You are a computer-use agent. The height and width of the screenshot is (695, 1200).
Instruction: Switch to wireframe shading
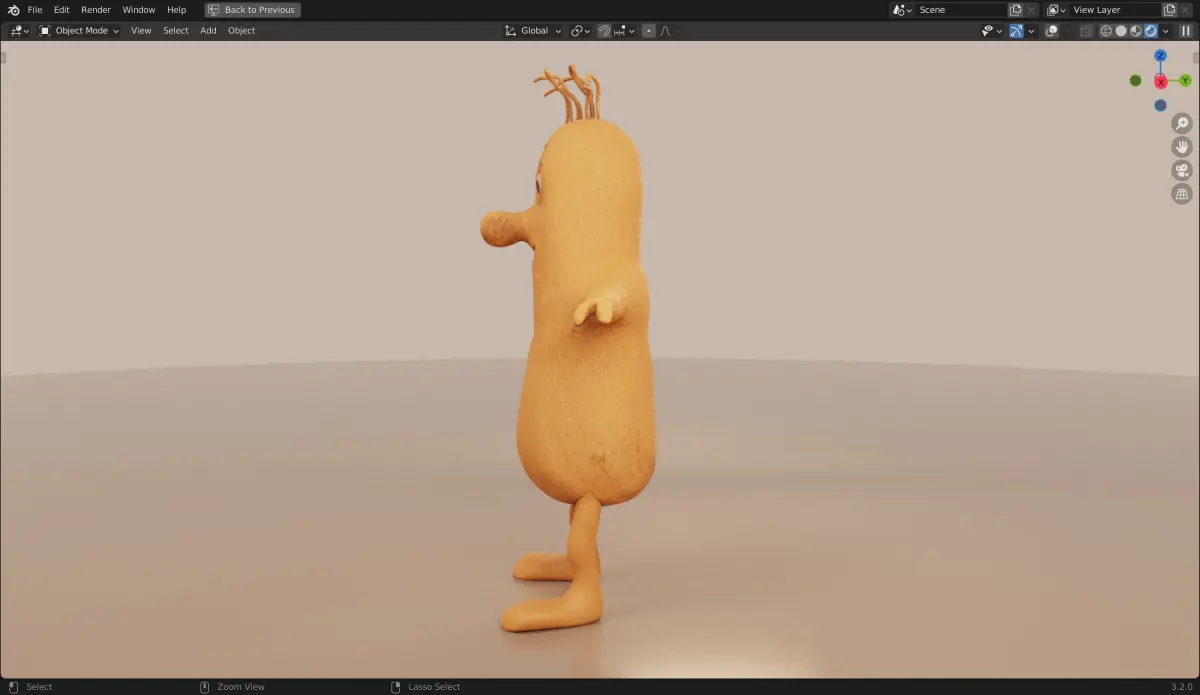[x=1106, y=31]
